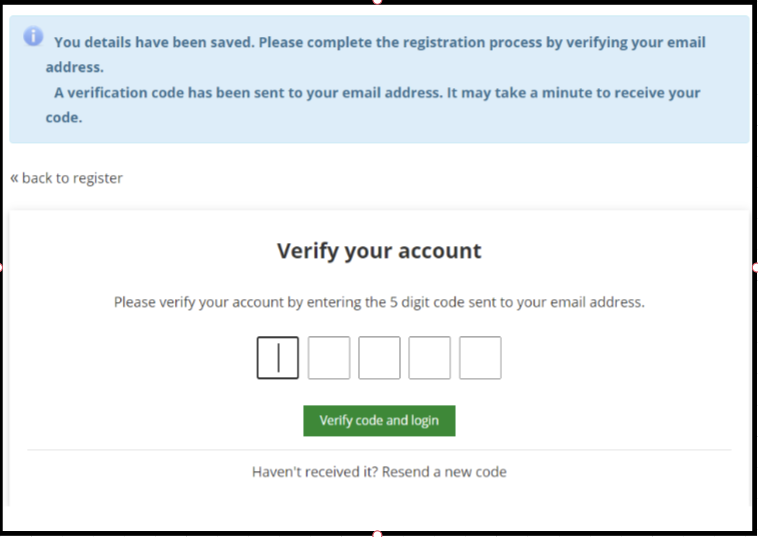Screen dimensions: 758x537
Task: Click the third digit code box
Action: click(x=379, y=358)
